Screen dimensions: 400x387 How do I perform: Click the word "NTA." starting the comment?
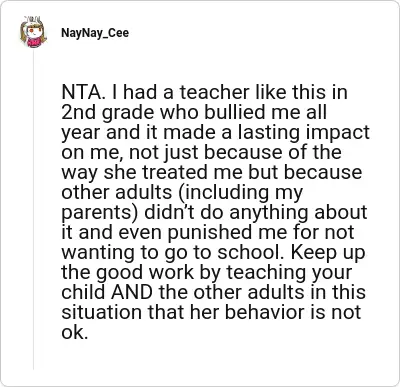point(82,92)
